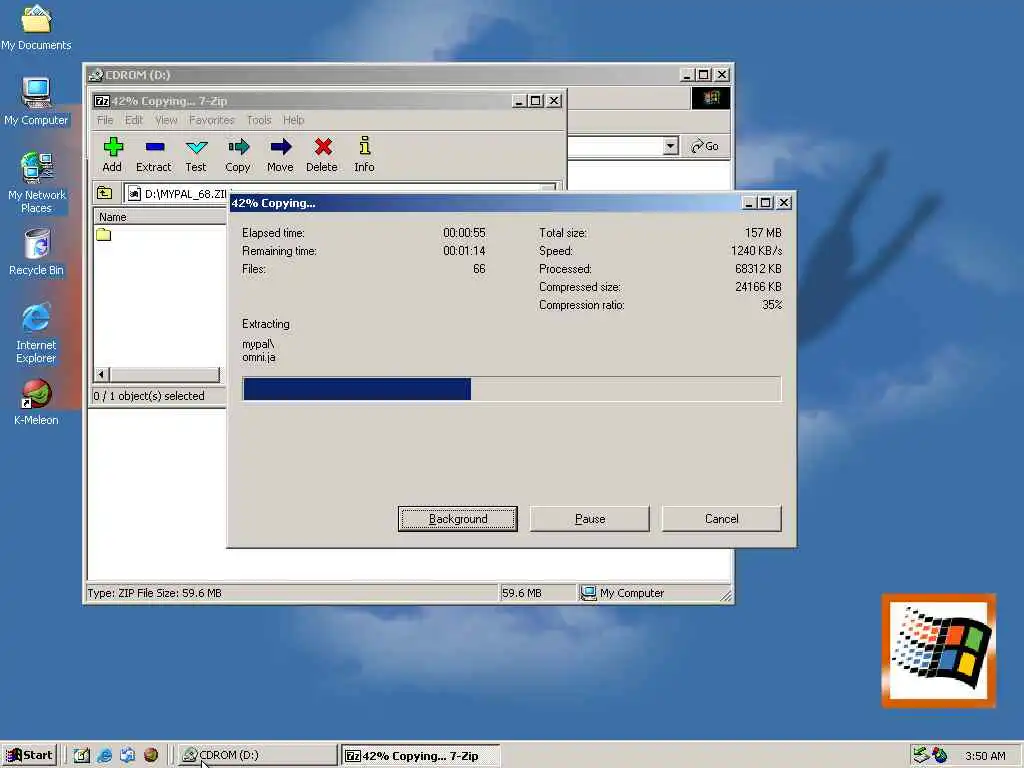Cancel the copying operation
Viewport: 1024px width, 768px height.
[722, 519]
